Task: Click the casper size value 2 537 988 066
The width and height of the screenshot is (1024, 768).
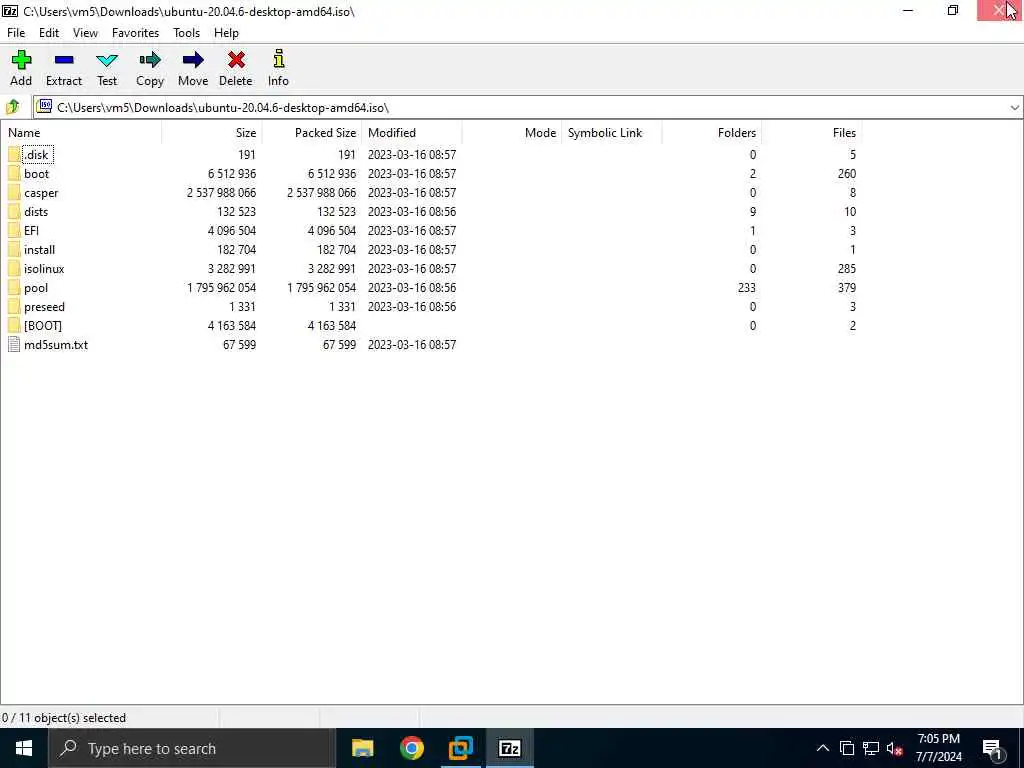Action: coord(221,193)
